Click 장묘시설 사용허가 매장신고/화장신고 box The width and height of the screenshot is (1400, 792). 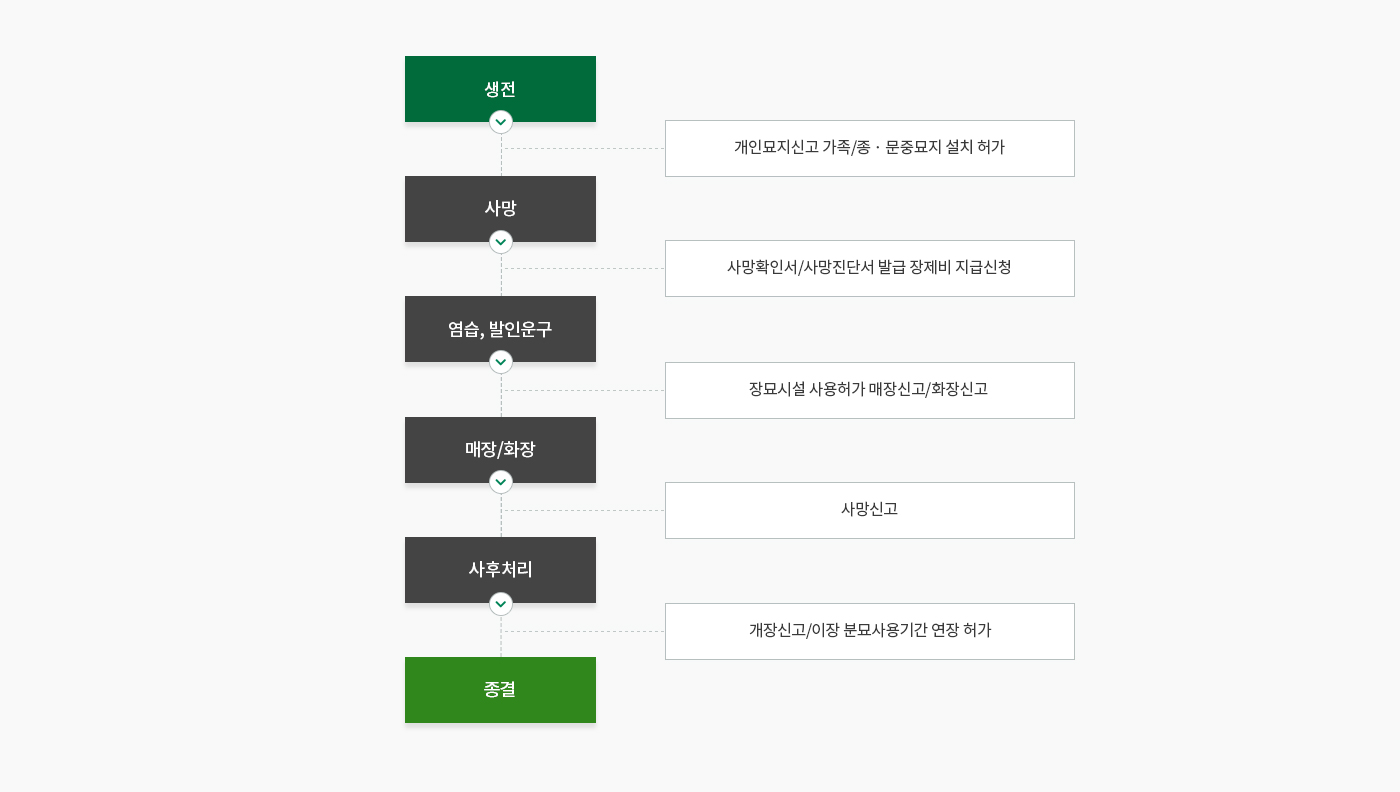pos(869,390)
